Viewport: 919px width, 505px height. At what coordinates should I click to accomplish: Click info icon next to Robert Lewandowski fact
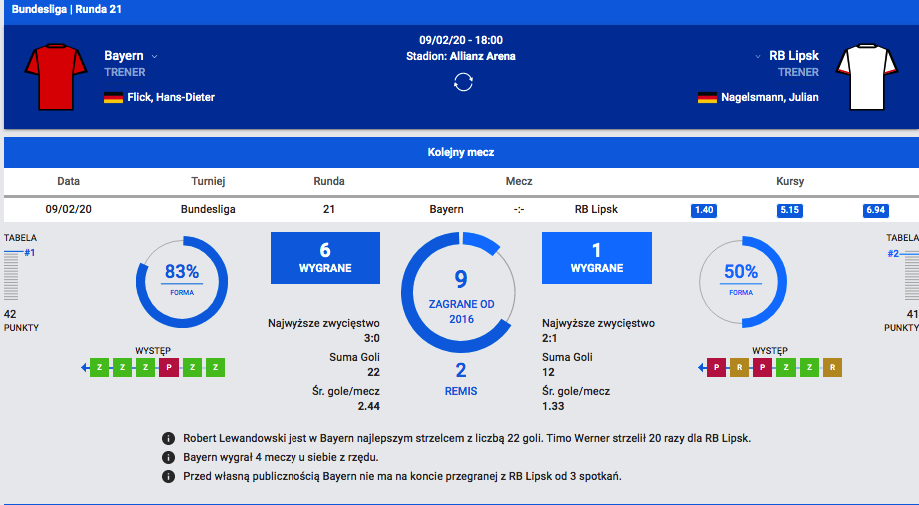point(169,439)
